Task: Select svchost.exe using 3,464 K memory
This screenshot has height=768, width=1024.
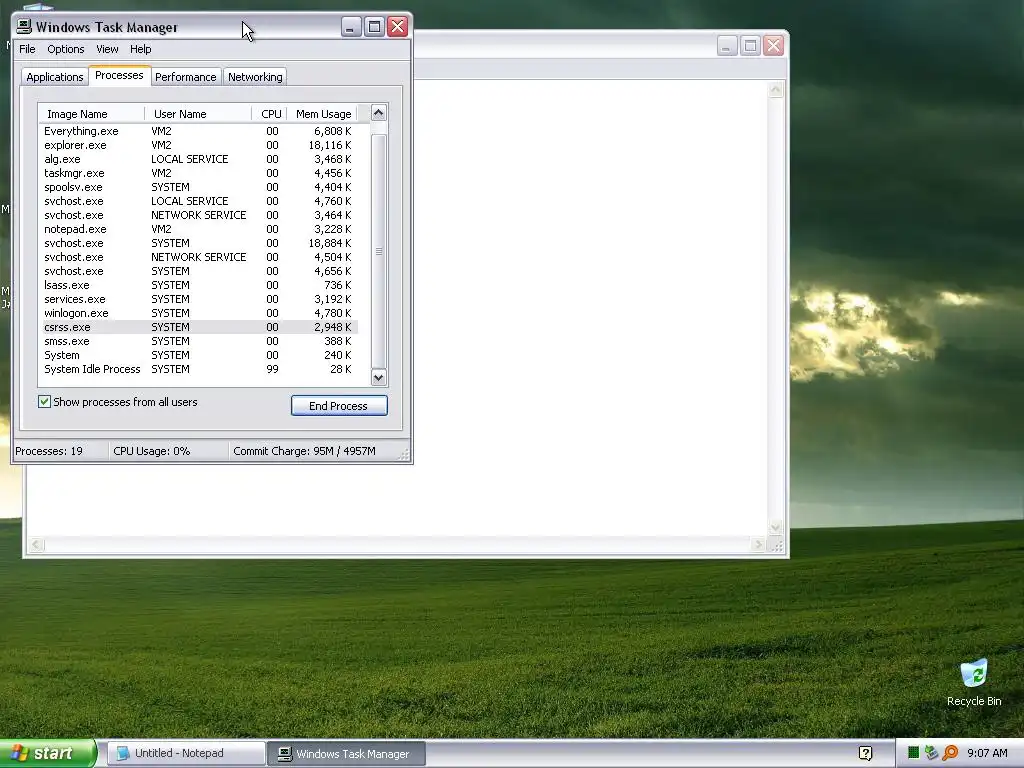Action: (199, 216)
